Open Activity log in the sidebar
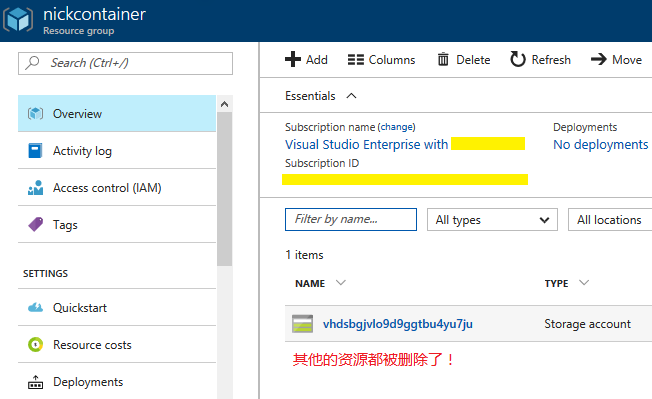The height and width of the screenshot is (399, 652). click(x=117, y=150)
